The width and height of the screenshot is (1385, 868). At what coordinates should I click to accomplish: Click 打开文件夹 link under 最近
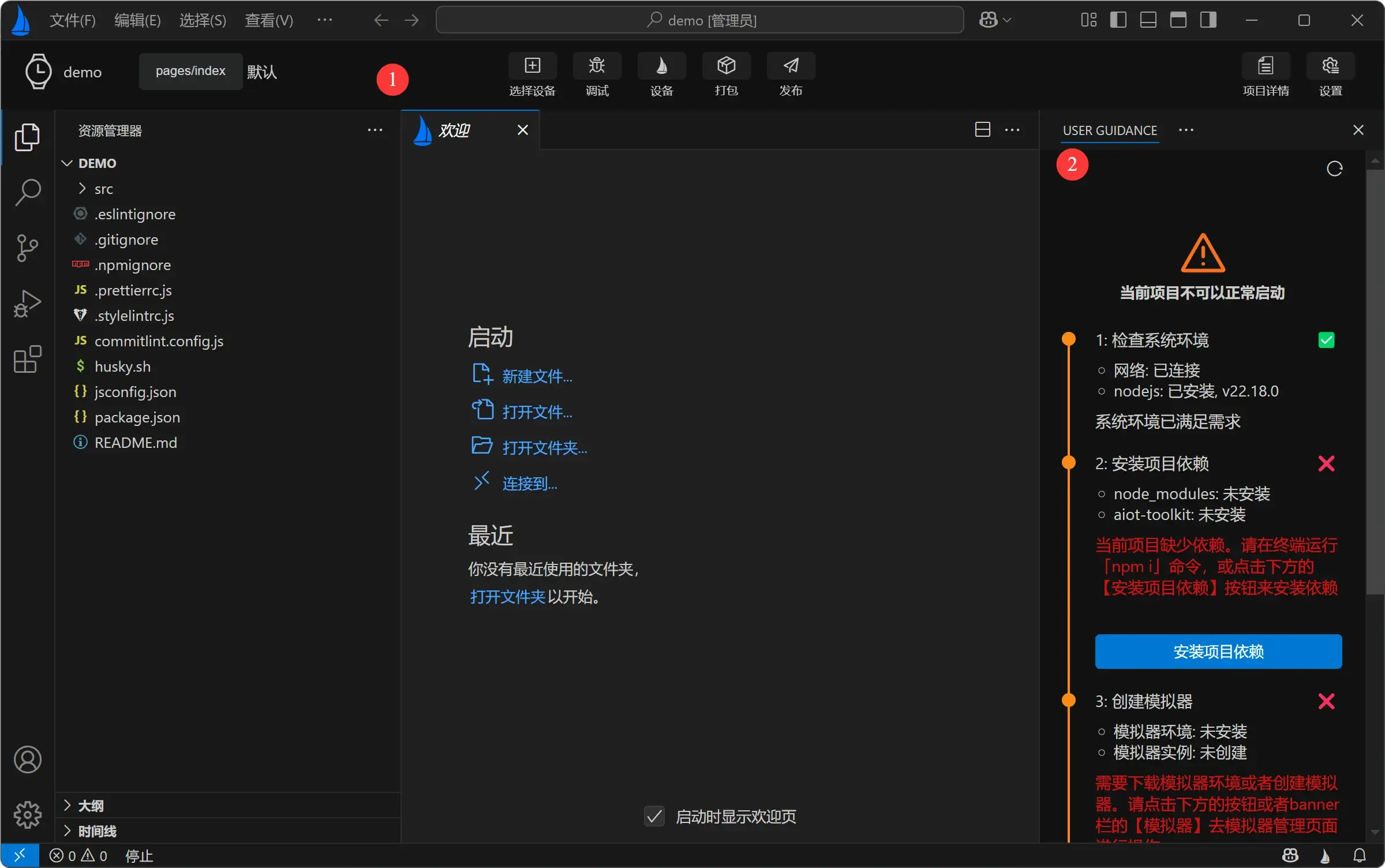tap(507, 597)
